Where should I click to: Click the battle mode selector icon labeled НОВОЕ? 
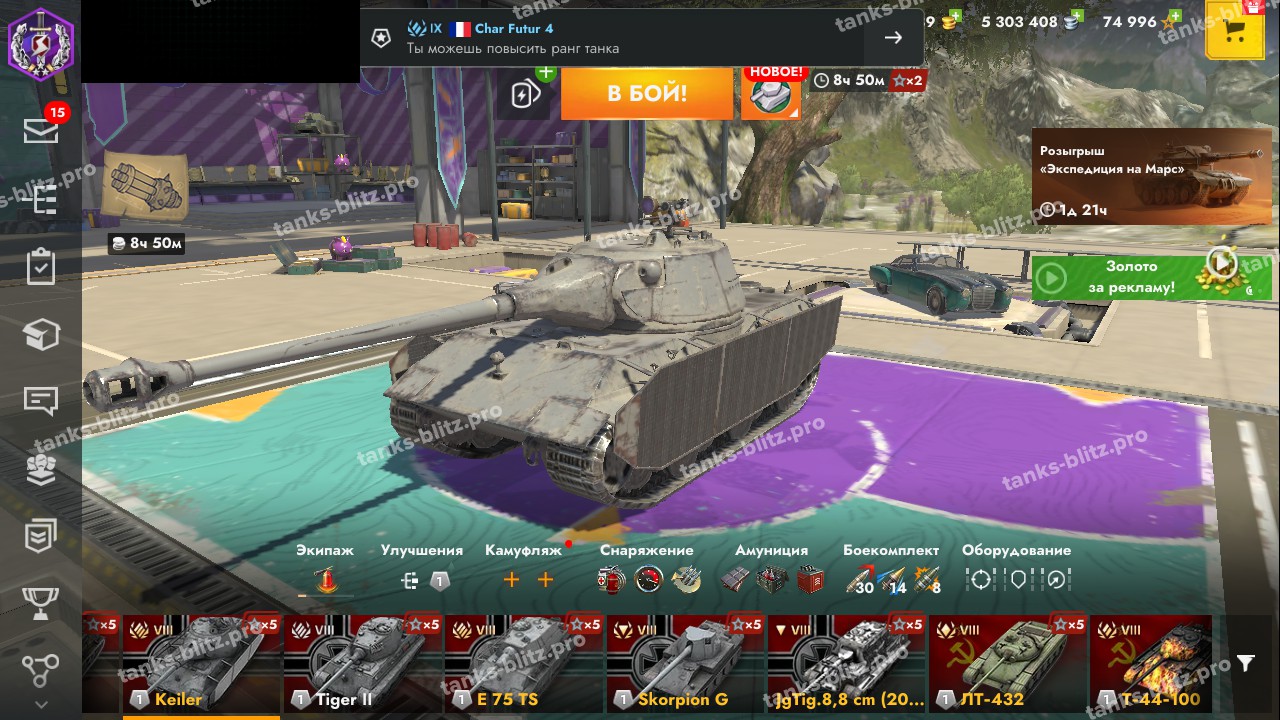(771, 94)
